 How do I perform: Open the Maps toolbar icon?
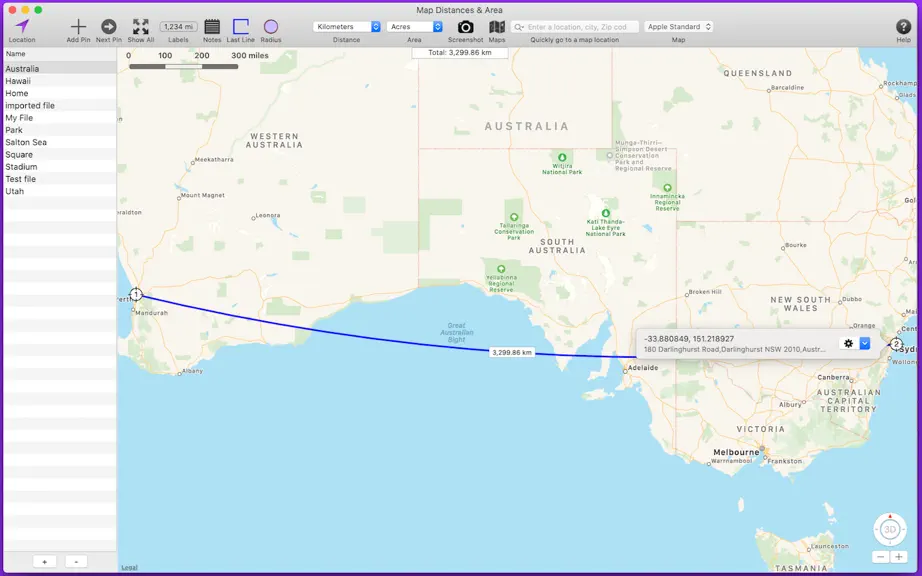click(497, 26)
